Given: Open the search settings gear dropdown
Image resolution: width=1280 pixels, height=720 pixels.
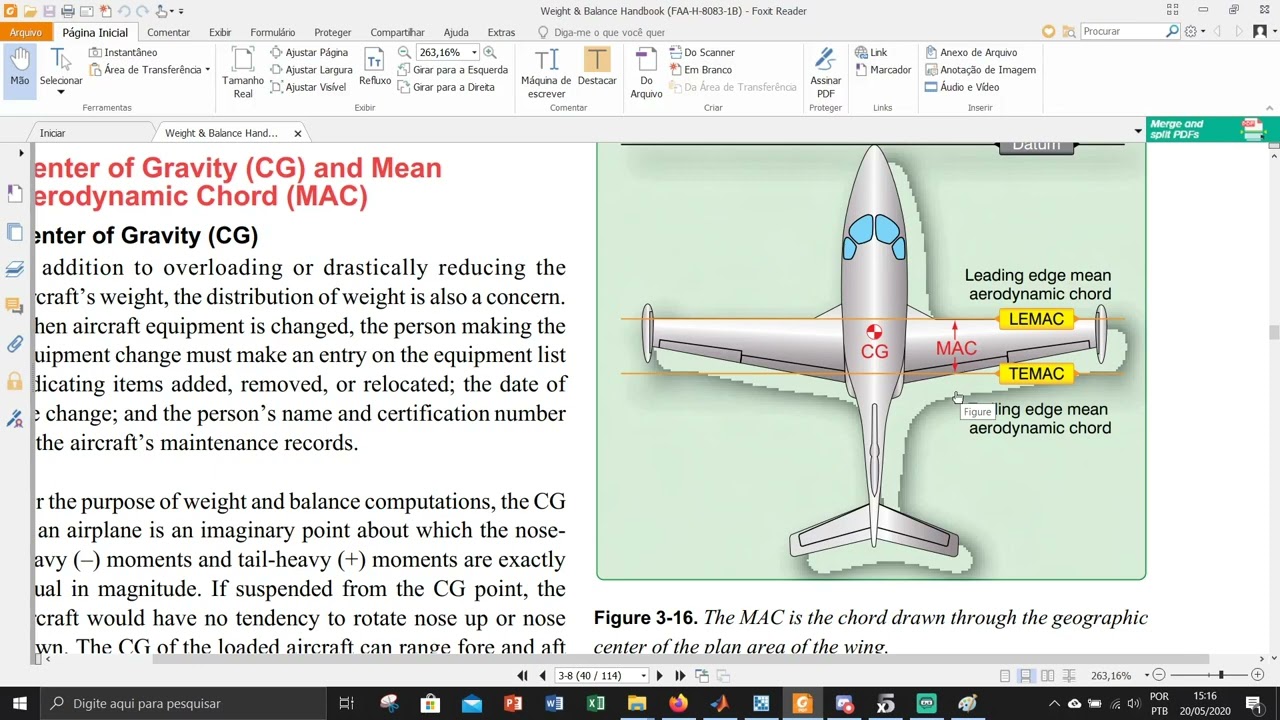Looking at the screenshot, I should [1194, 31].
